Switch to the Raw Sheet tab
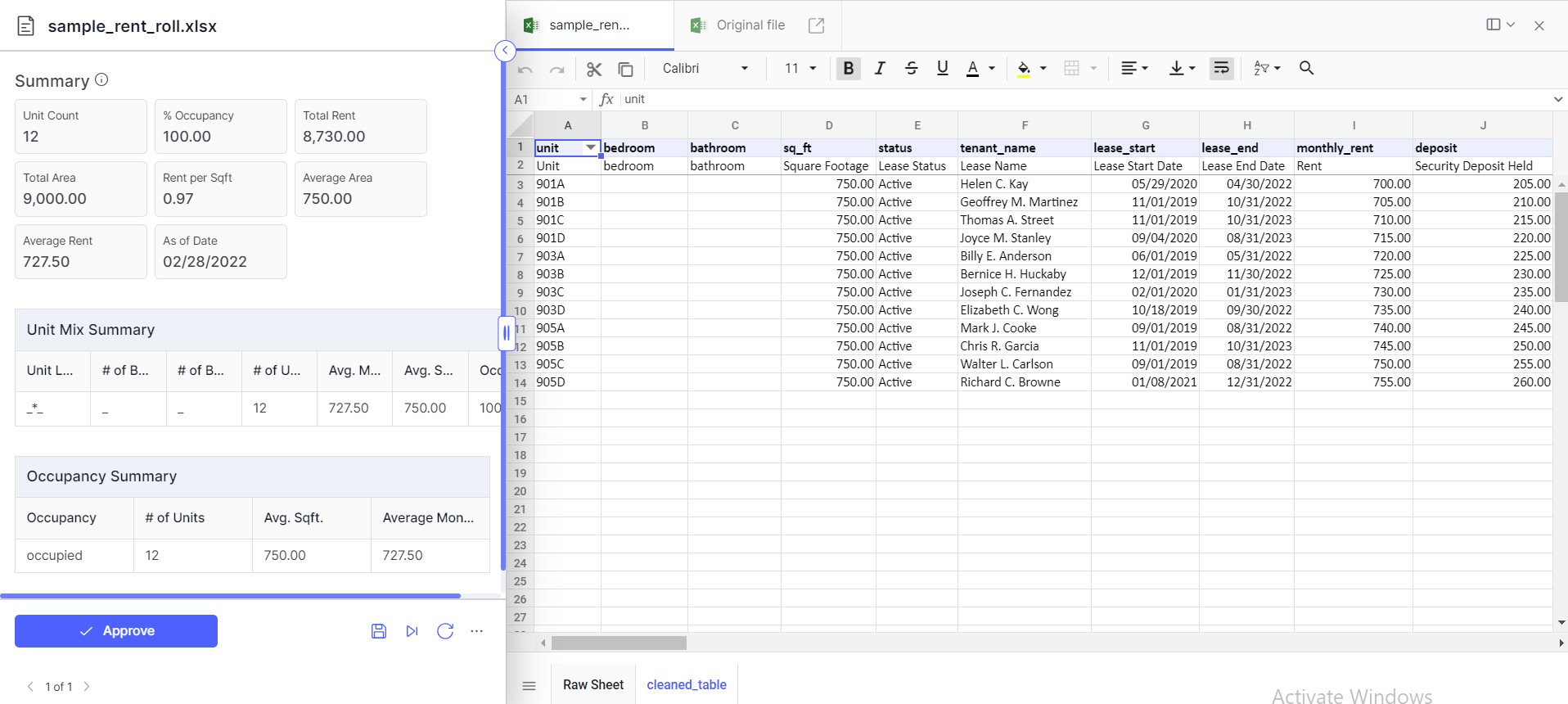The width and height of the screenshot is (1568, 704). click(593, 684)
